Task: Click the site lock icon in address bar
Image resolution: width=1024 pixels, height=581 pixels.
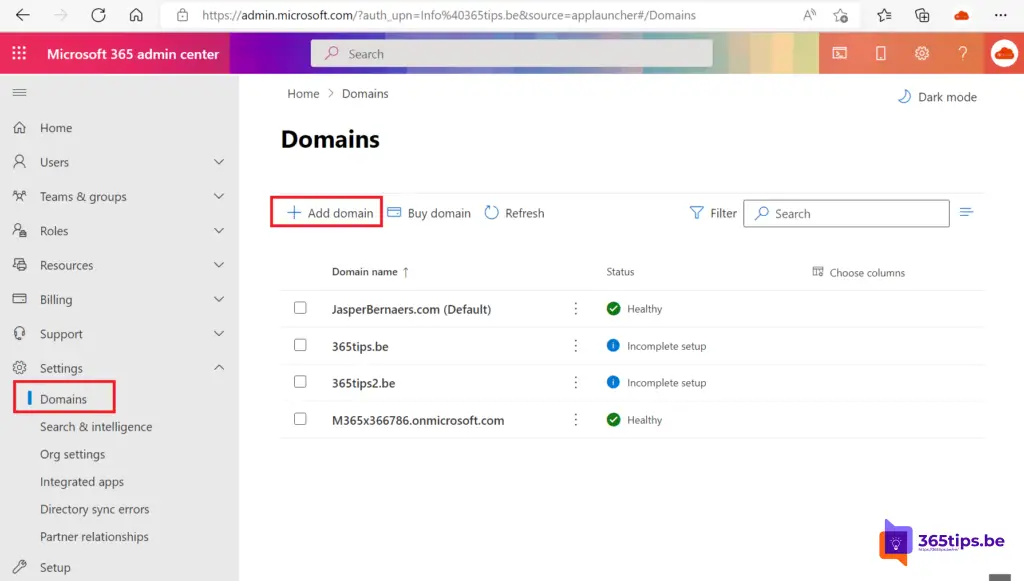Action: tap(182, 15)
